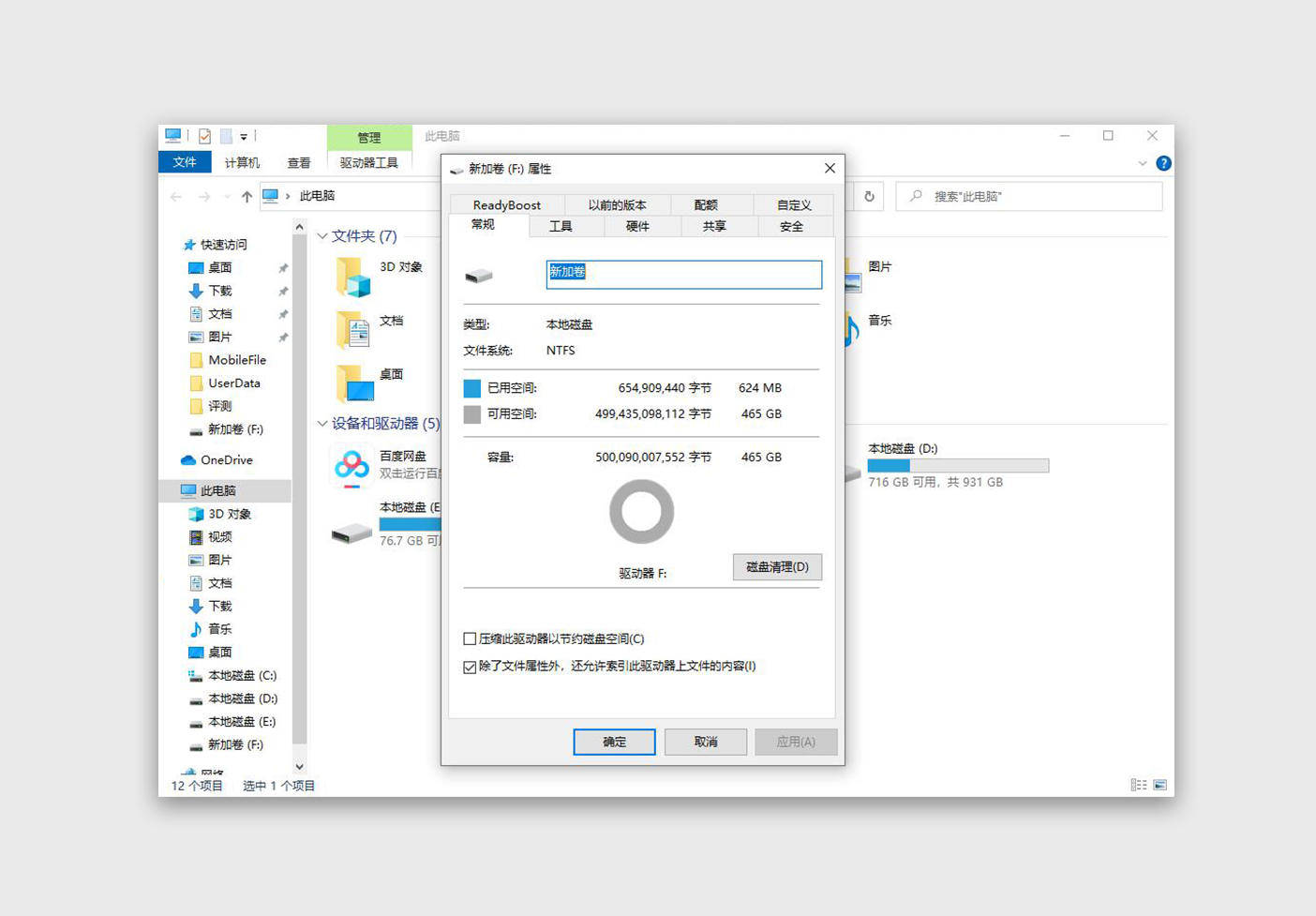Click the refresh icon beside address bar
The height and width of the screenshot is (916, 1316).
tap(869, 196)
